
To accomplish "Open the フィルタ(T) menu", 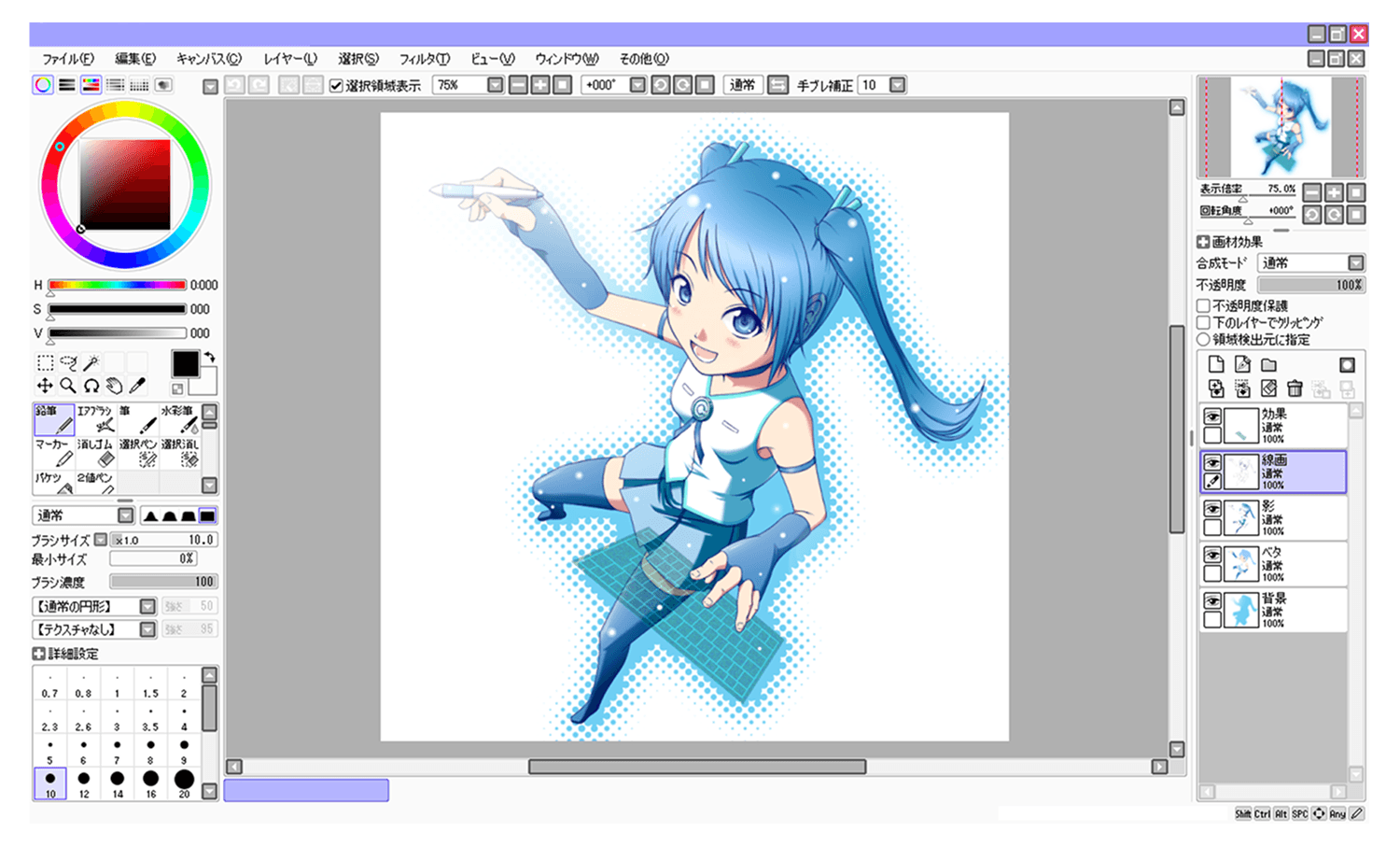I will (x=425, y=59).
